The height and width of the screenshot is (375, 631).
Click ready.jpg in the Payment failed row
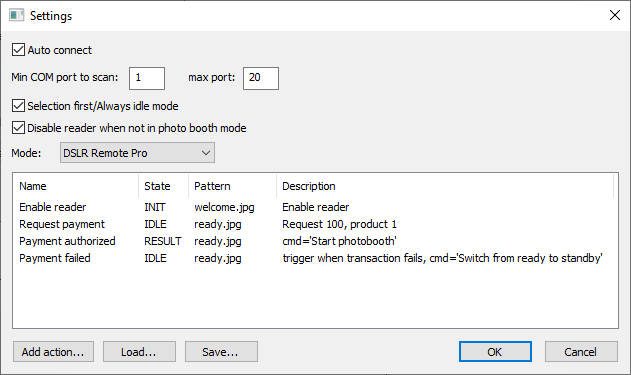tap(218, 258)
